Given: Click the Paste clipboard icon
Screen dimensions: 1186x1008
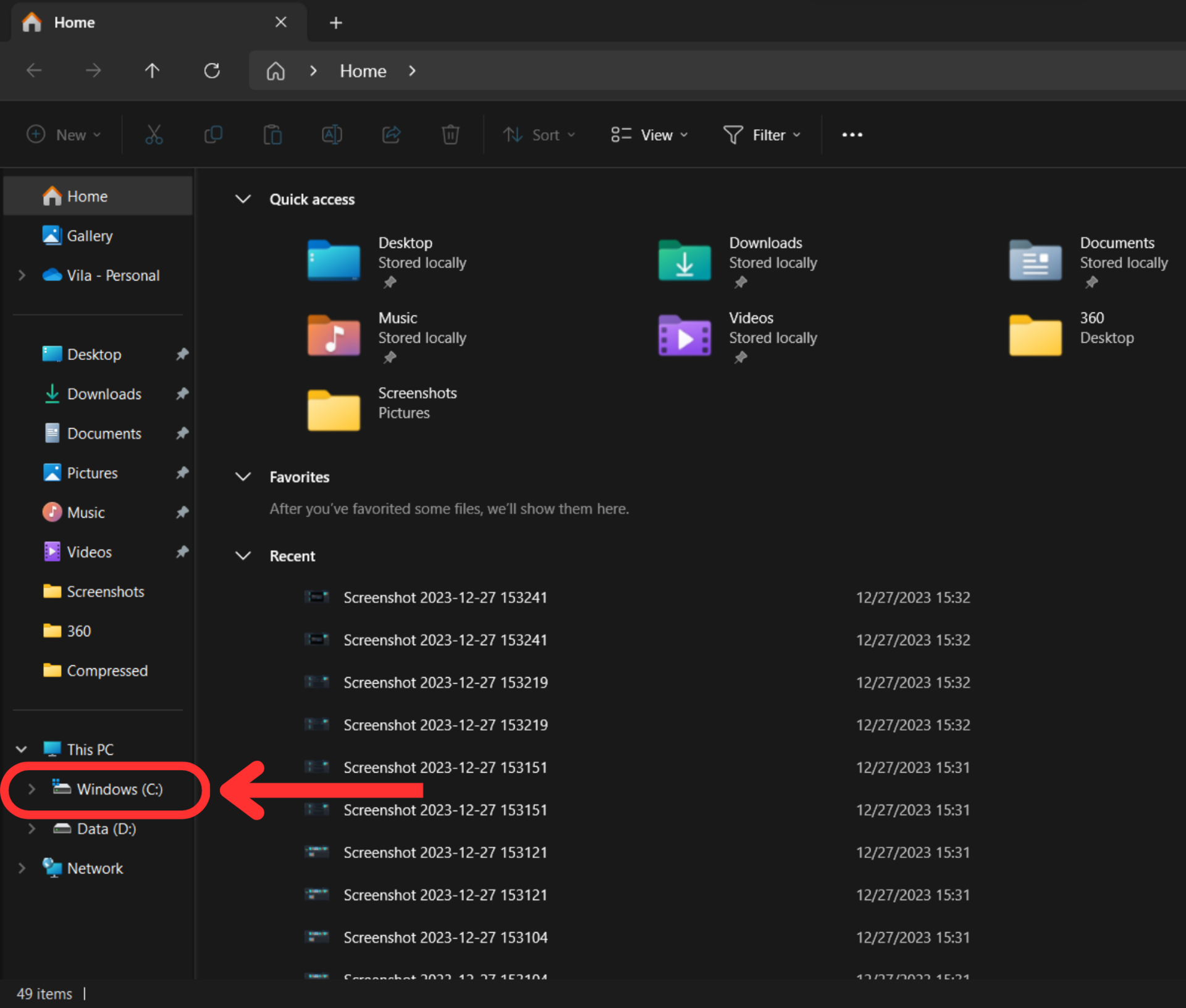Looking at the screenshot, I should click(x=272, y=135).
